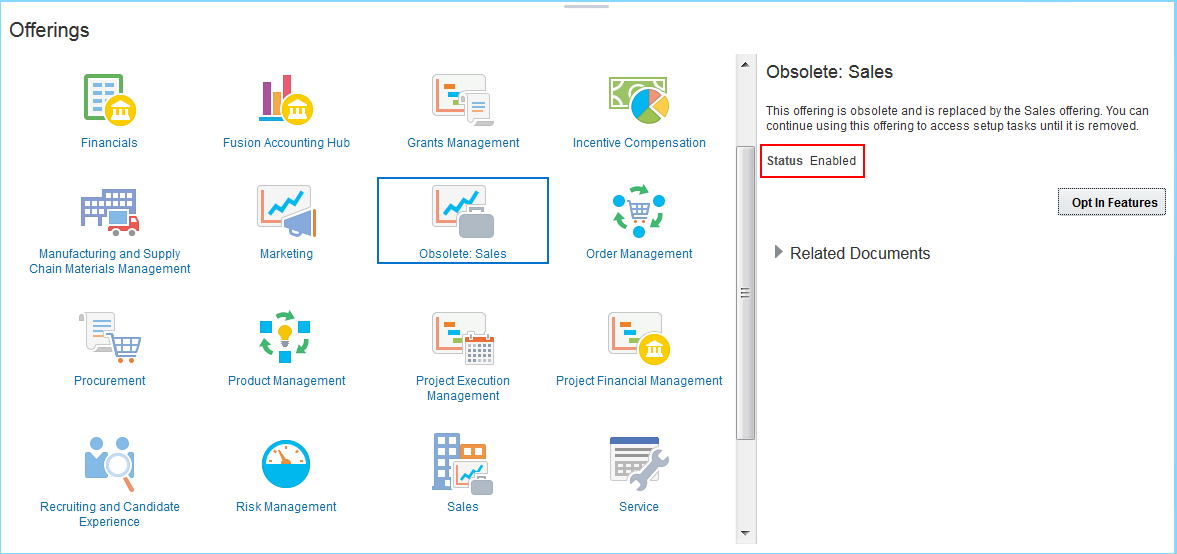This screenshot has width=1177, height=554.
Task: Select the Obsolete: Sales briefcase icon
Action: pos(462,210)
